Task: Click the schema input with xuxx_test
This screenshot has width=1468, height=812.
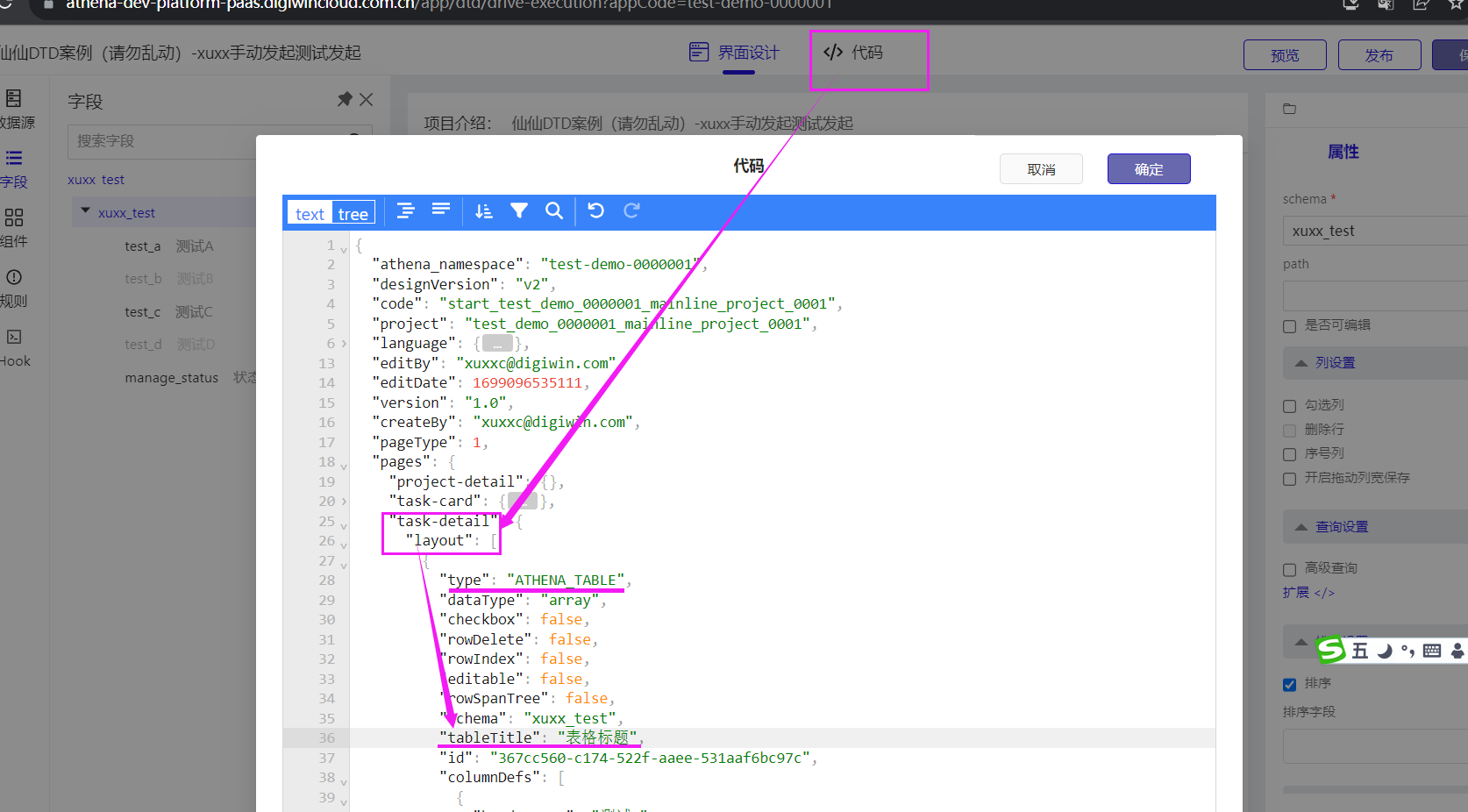Action: [1375, 231]
